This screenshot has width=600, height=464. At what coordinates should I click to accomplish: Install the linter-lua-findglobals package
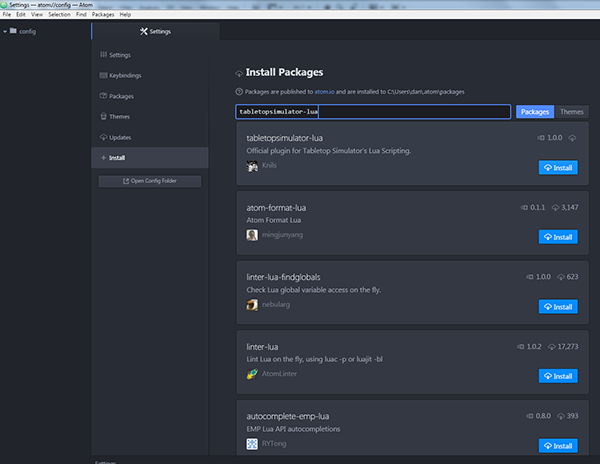click(x=558, y=306)
